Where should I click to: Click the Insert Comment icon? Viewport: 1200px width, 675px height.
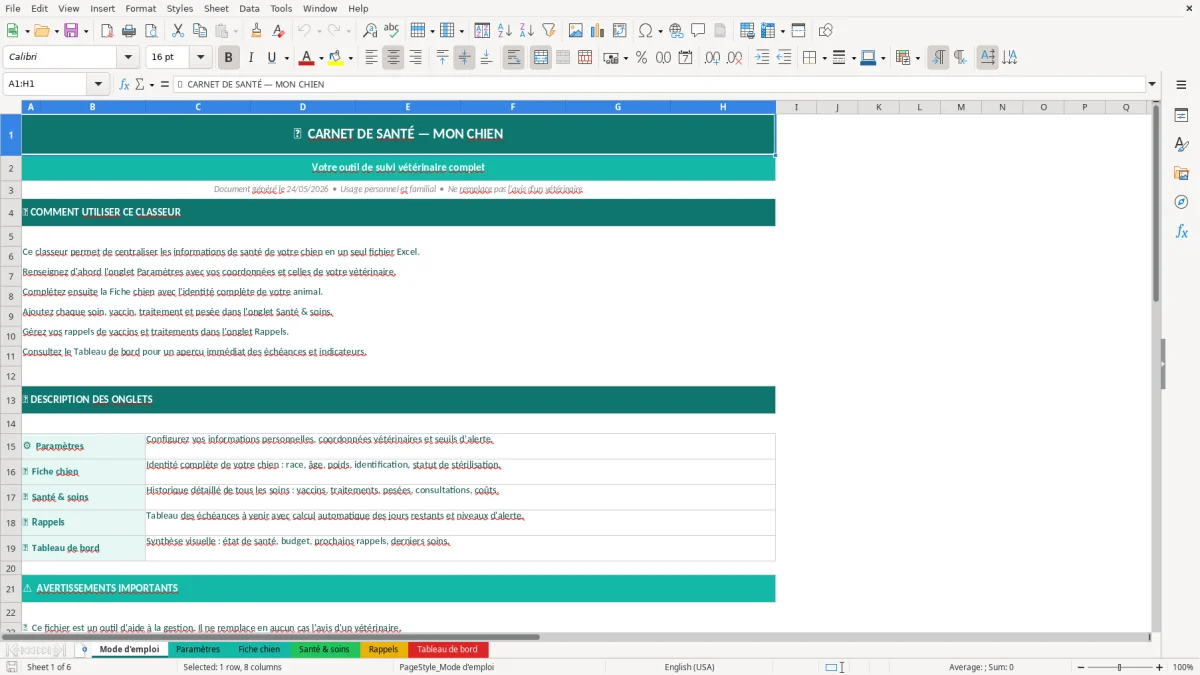coord(699,30)
